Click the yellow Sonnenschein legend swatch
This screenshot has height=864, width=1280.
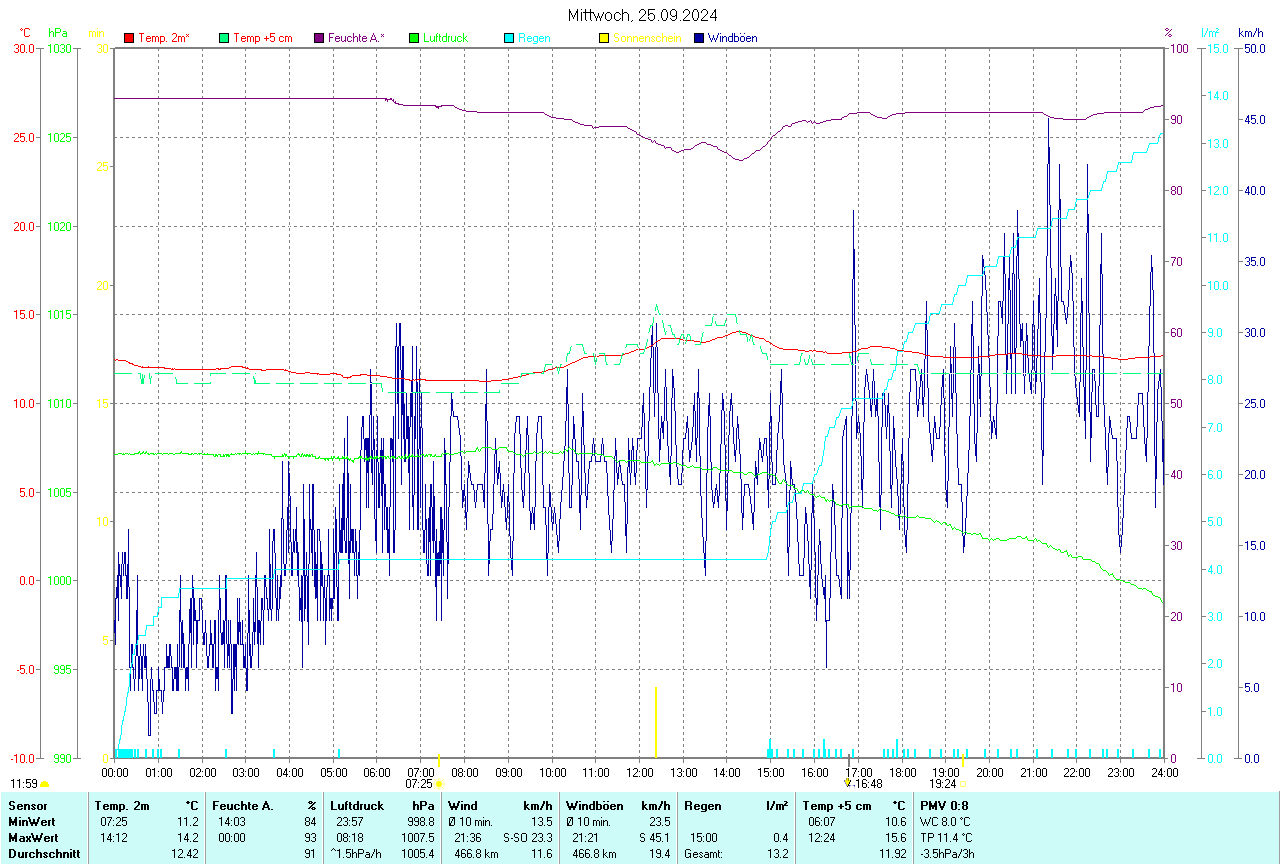[604, 38]
